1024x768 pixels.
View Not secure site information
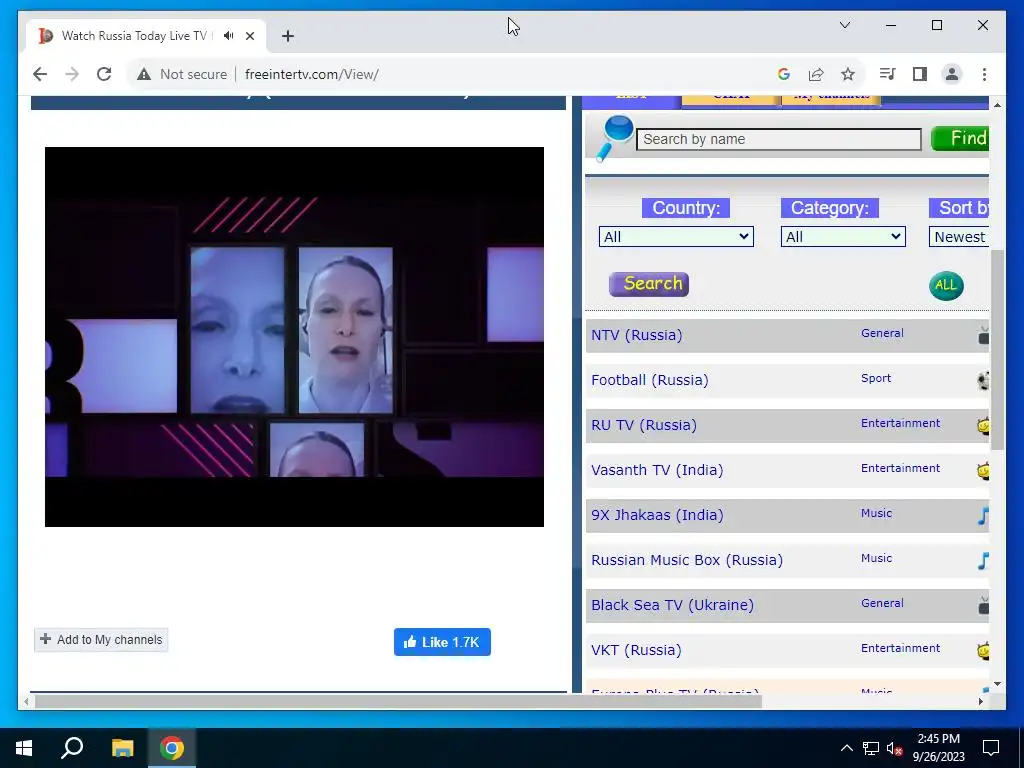182,74
